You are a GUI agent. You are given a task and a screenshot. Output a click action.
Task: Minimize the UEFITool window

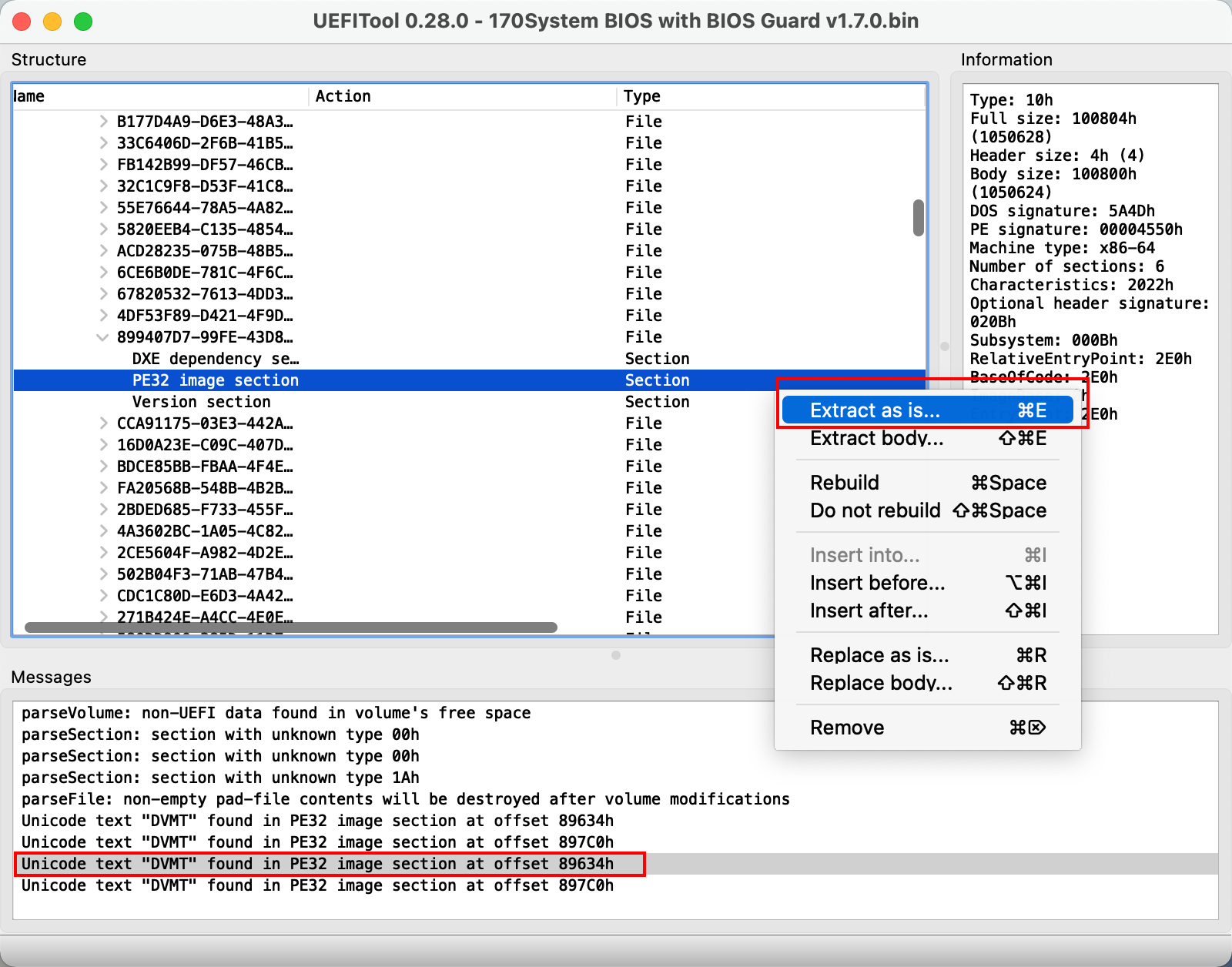point(52,22)
